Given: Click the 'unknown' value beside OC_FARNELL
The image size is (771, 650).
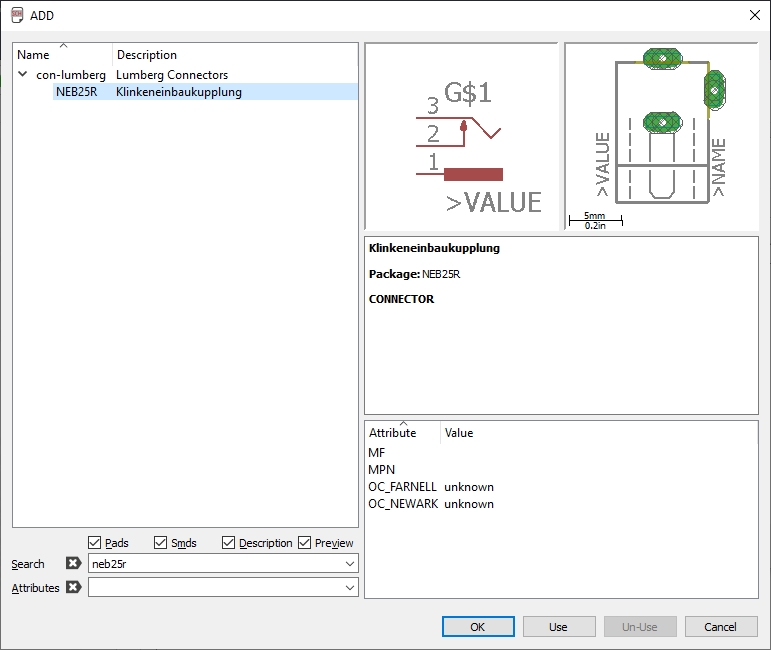Looking at the screenshot, I should [x=469, y=487].
